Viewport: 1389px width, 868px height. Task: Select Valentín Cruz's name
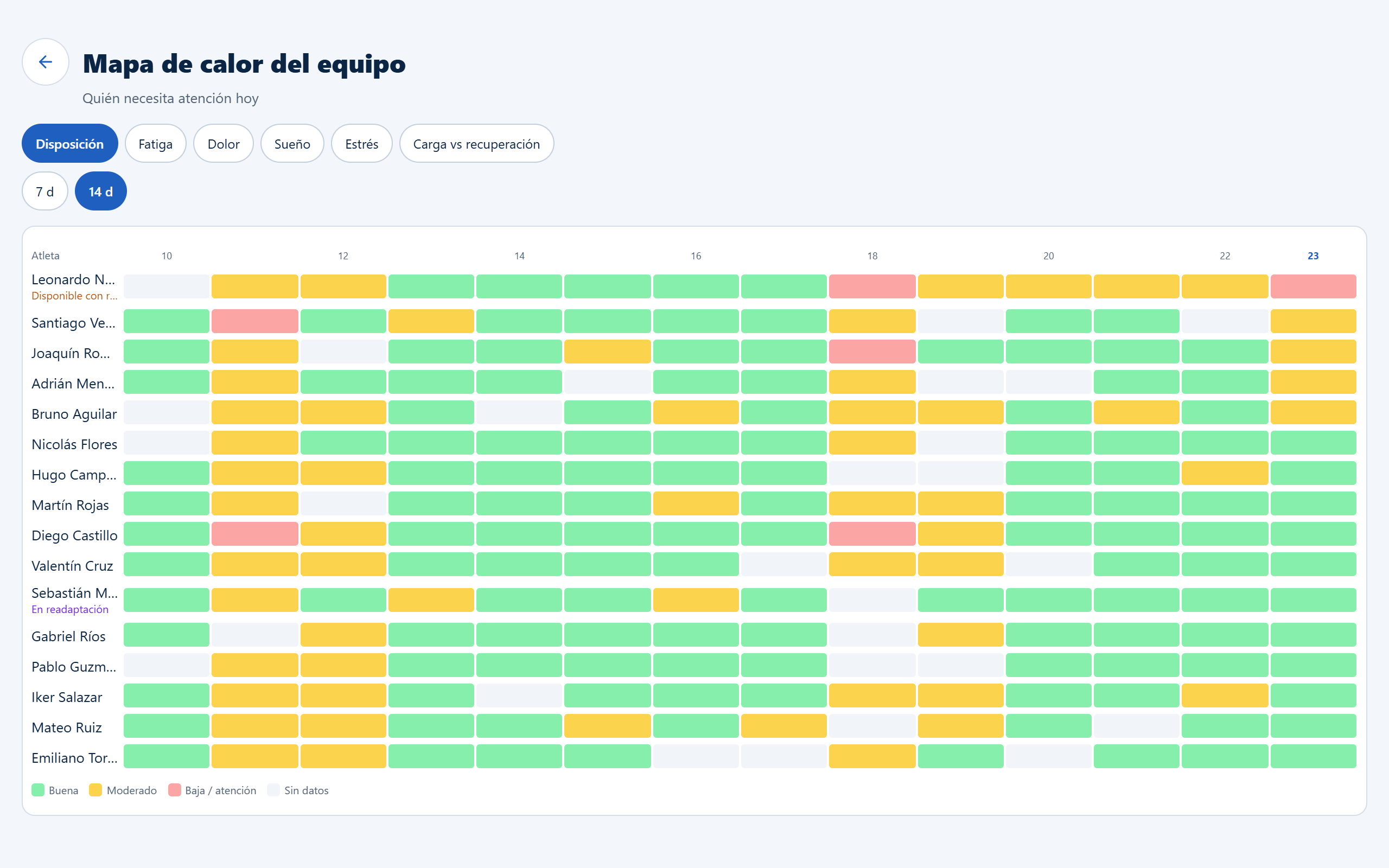(72, 565)
